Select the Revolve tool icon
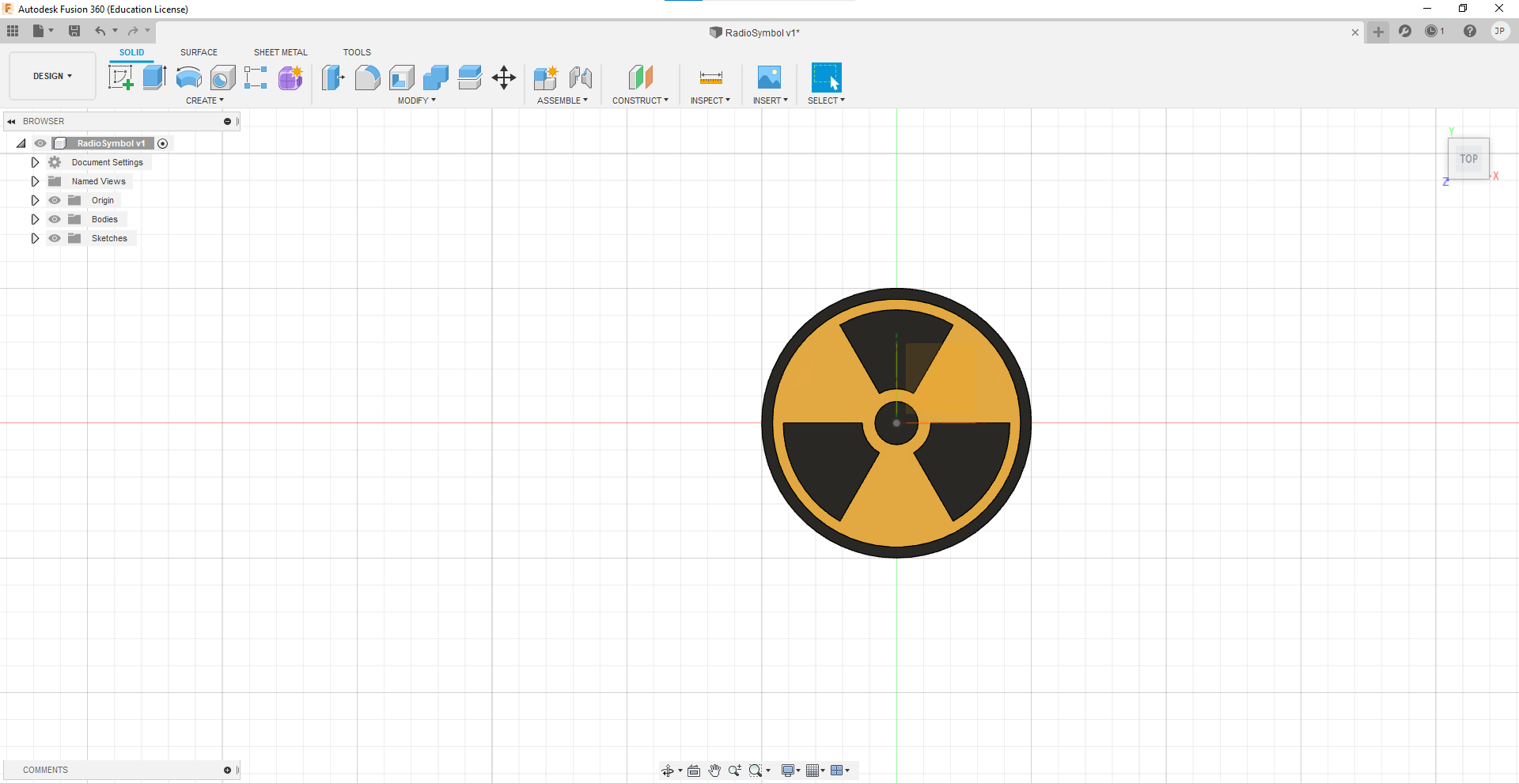 point(188,78)
